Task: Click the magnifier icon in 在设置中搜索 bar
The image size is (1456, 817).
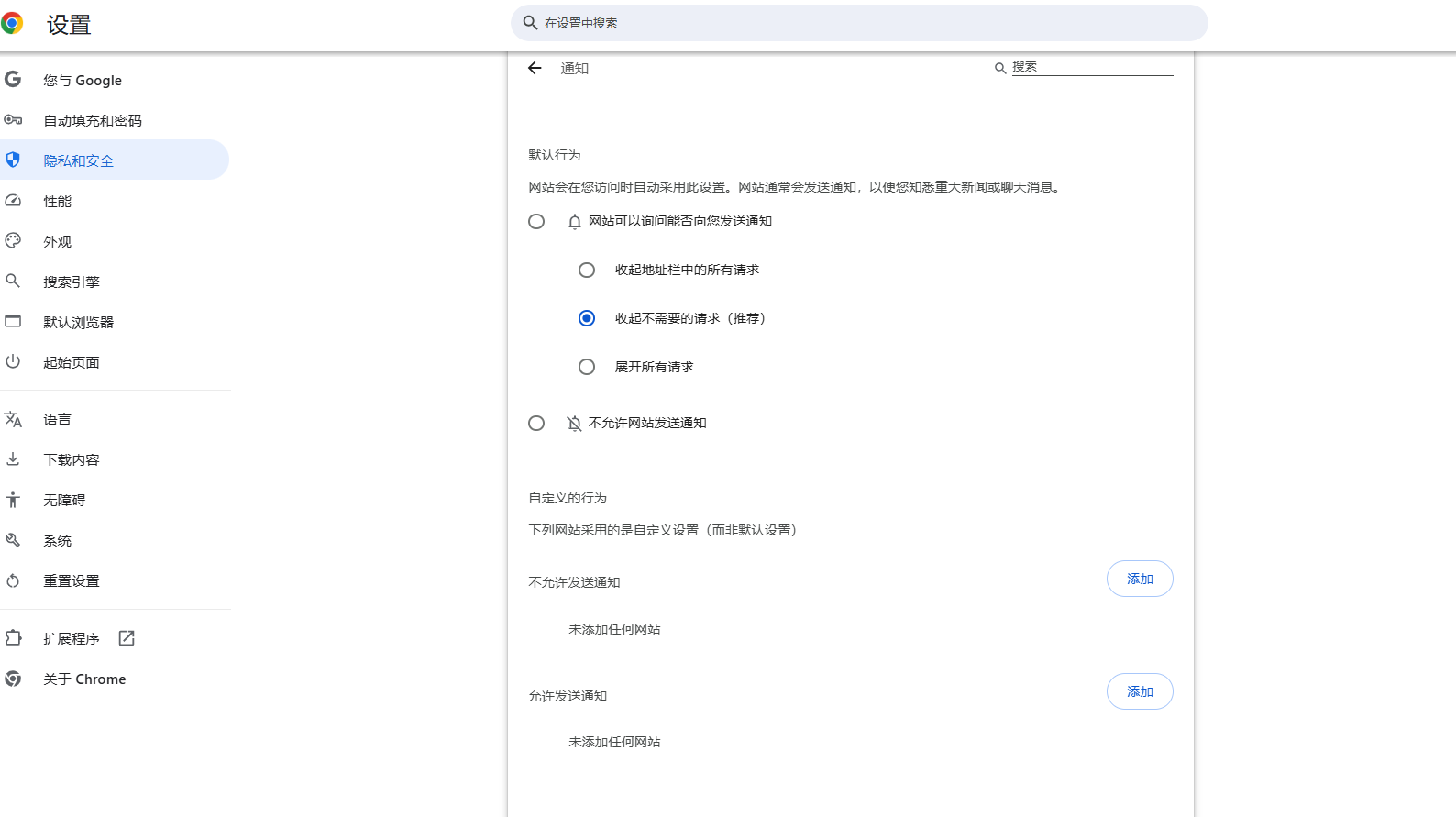Action: click(x=530, y=23)
